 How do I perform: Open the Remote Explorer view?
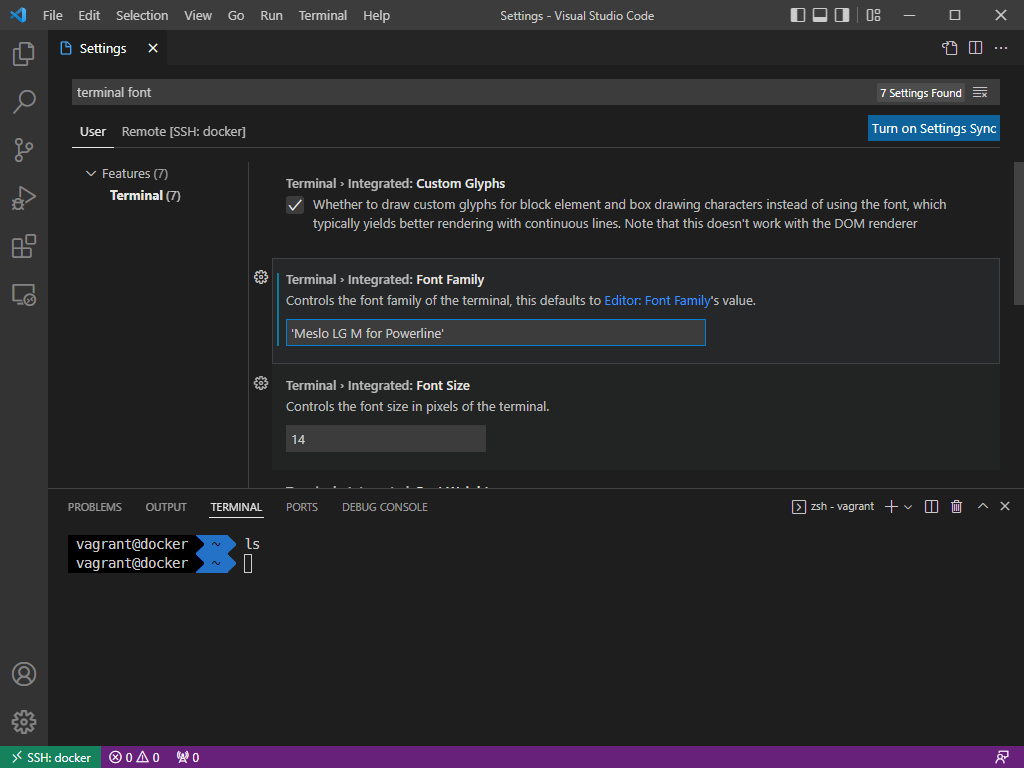coord(24,295)
